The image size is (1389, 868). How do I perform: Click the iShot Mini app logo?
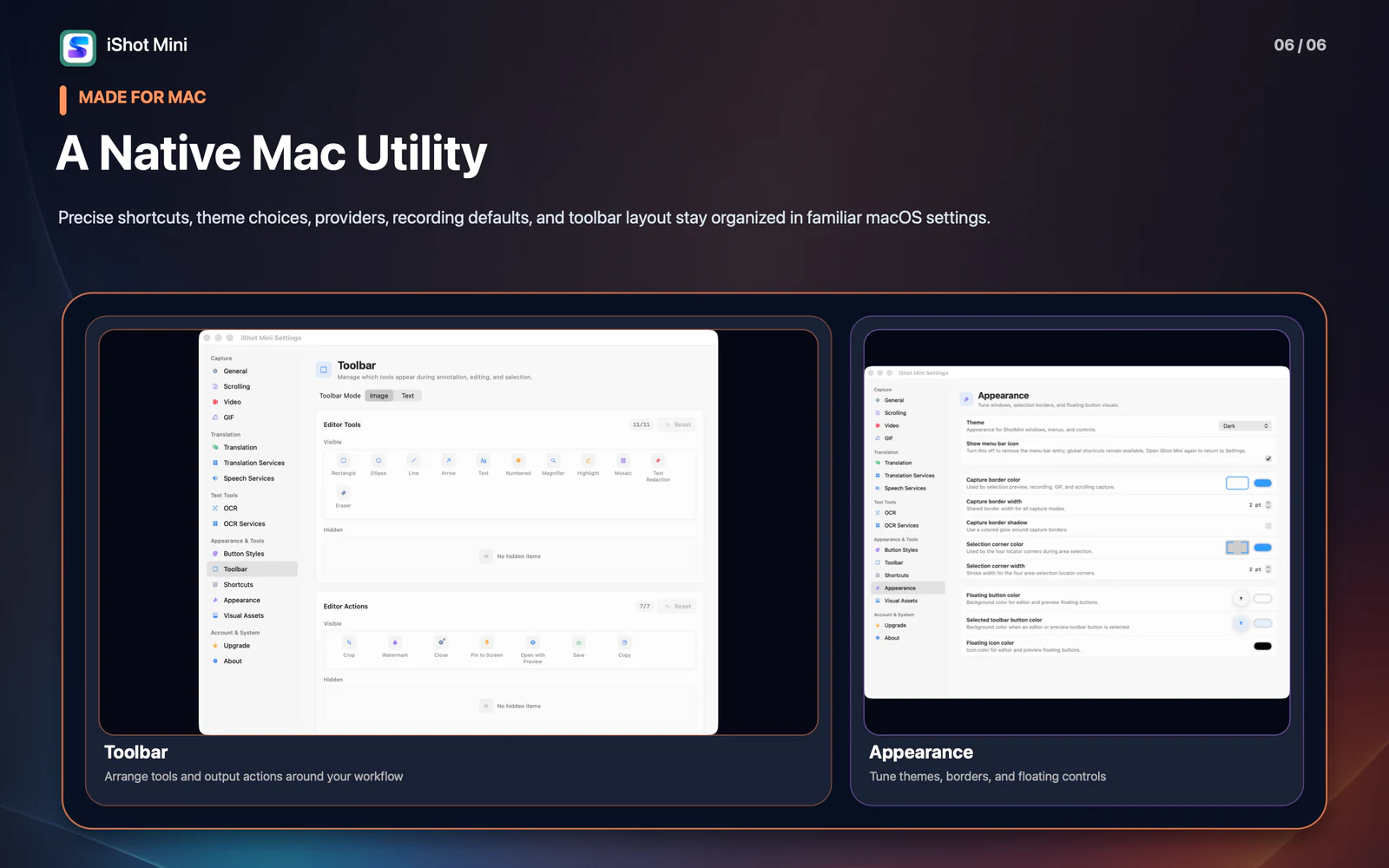click(x=78, y=48)
